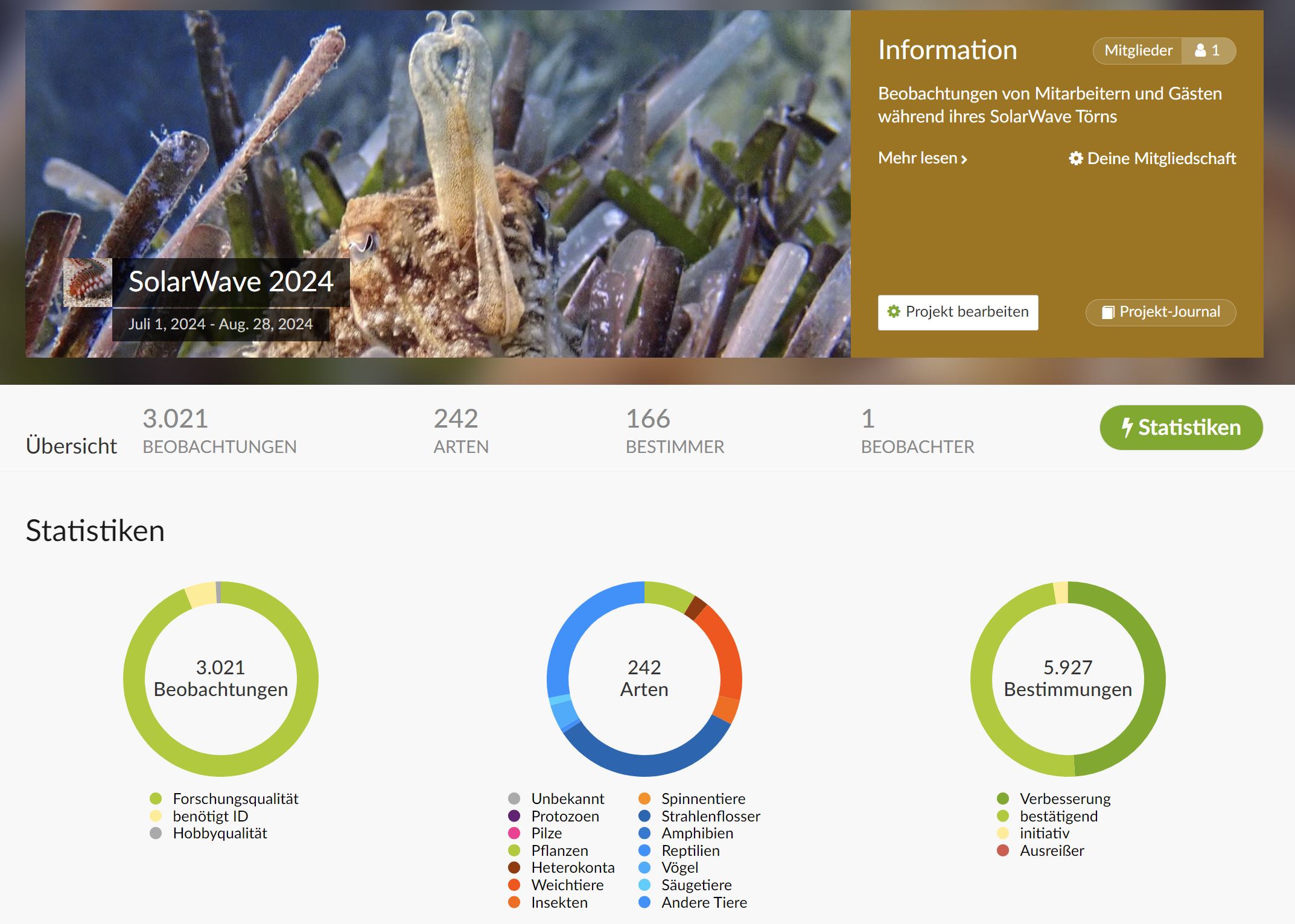Click the journal book icon
Viewport: 1295px width, 924px height.
(1108, 312)
